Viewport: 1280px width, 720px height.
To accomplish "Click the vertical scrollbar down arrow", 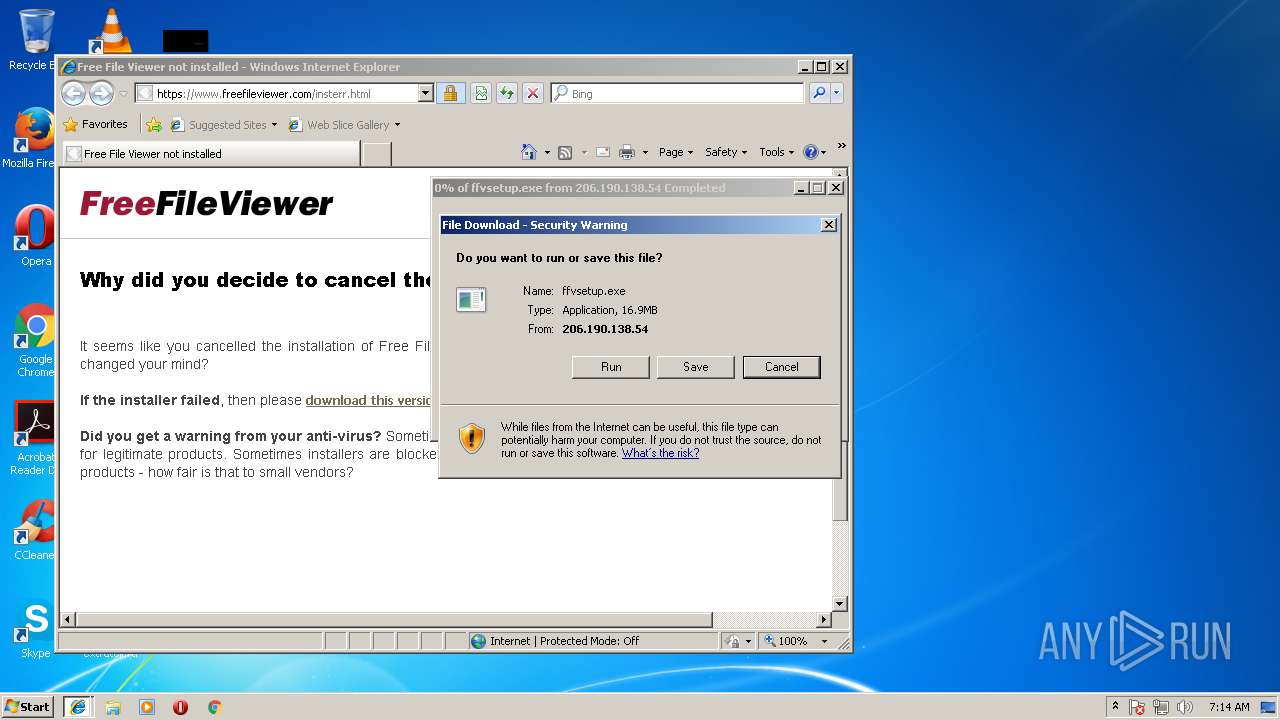I will 840,604.
